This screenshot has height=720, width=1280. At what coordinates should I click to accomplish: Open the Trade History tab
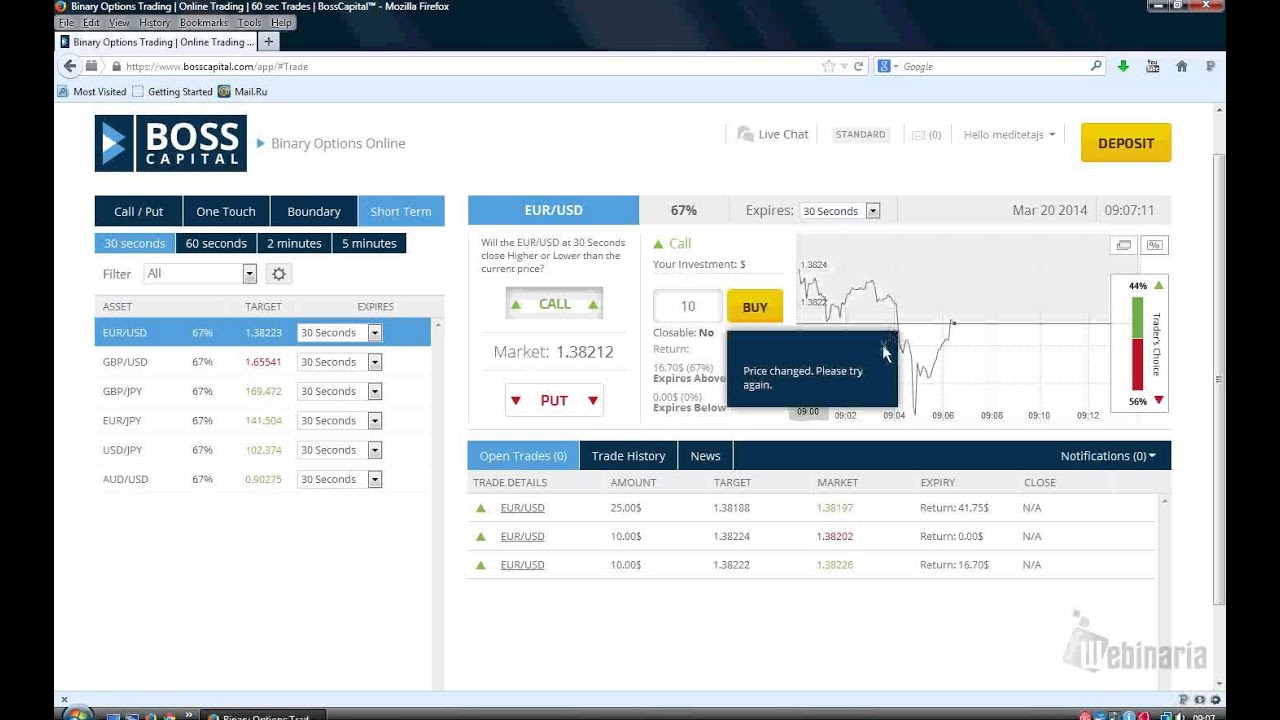click(628, 456)
